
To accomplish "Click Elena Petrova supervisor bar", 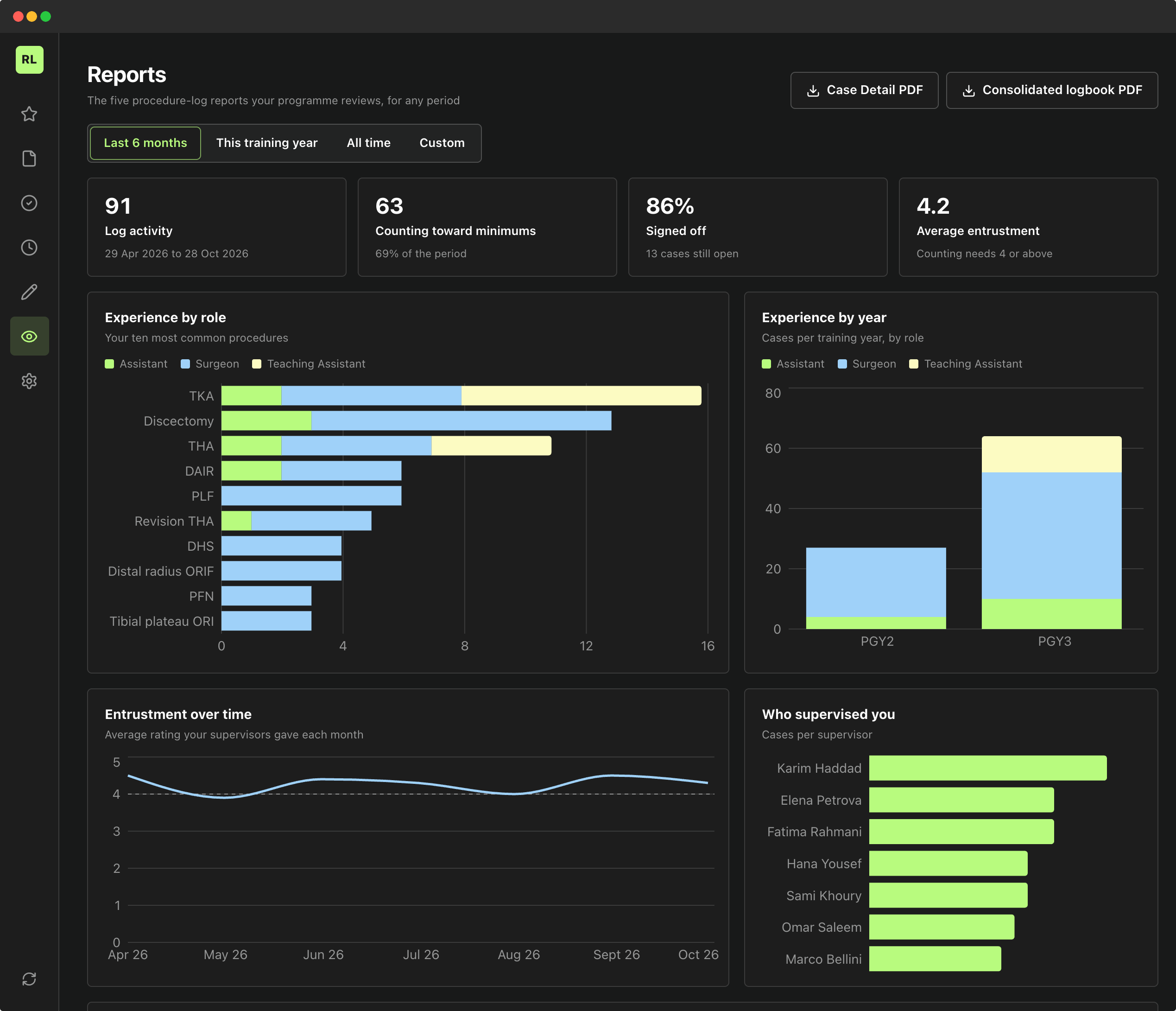I will [x=961, y=800].
